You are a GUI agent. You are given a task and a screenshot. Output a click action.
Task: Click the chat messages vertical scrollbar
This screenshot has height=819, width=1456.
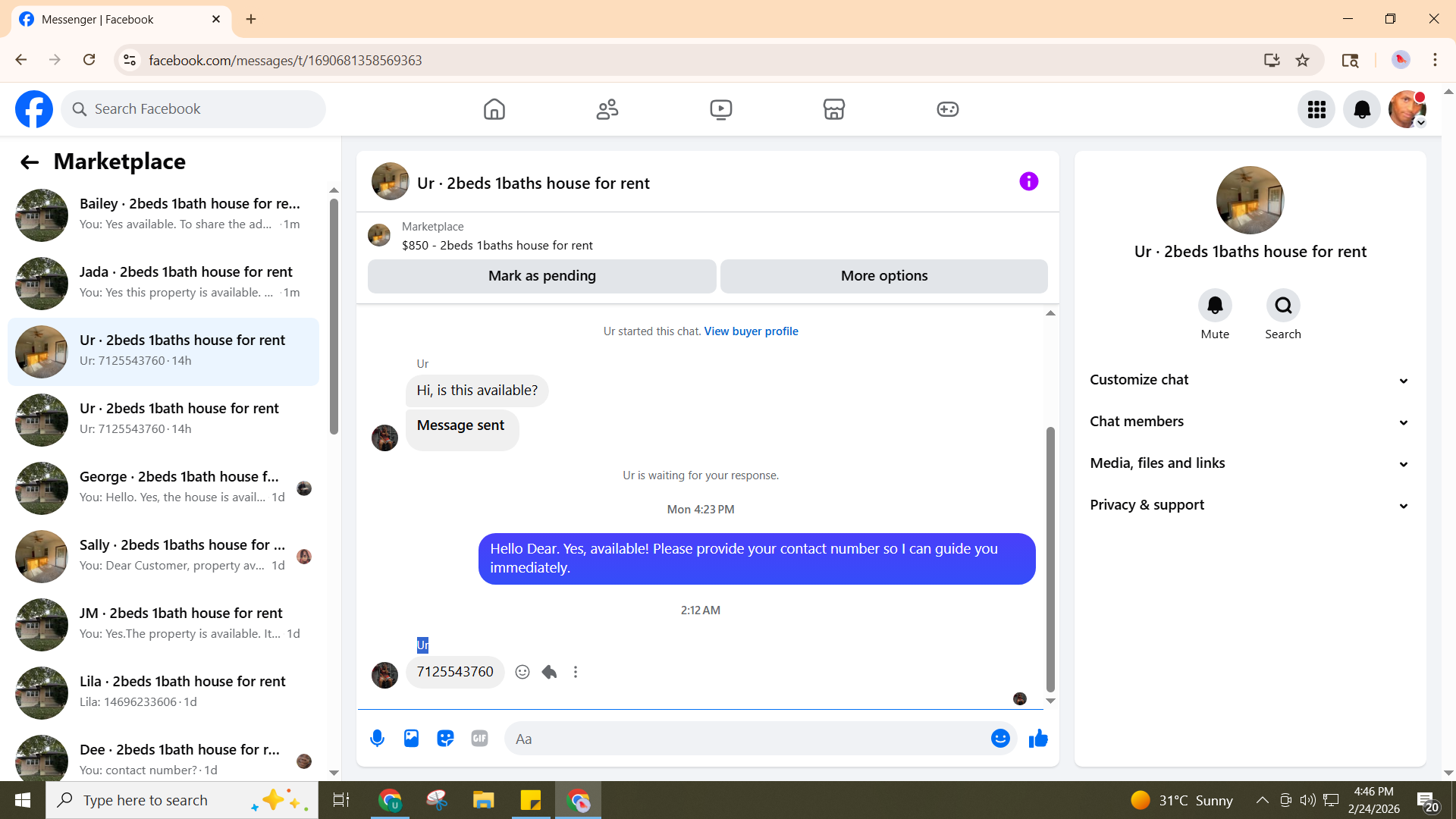point(1050,557)
